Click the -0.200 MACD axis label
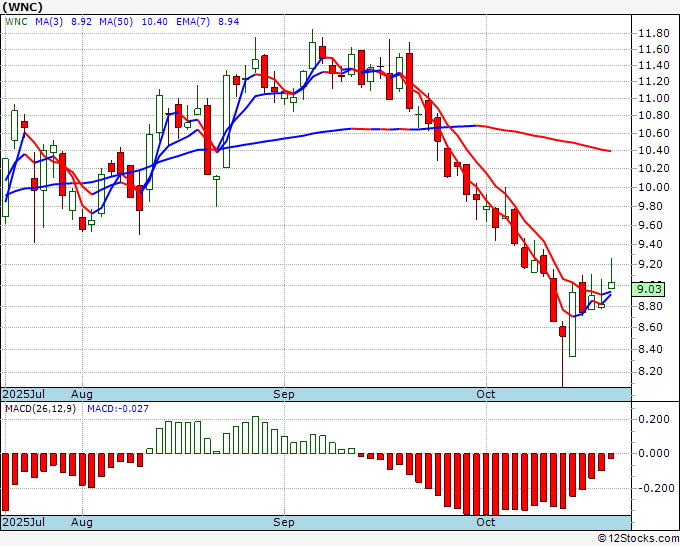The width and height of the screenshot is (680, 546). [652, 488]
